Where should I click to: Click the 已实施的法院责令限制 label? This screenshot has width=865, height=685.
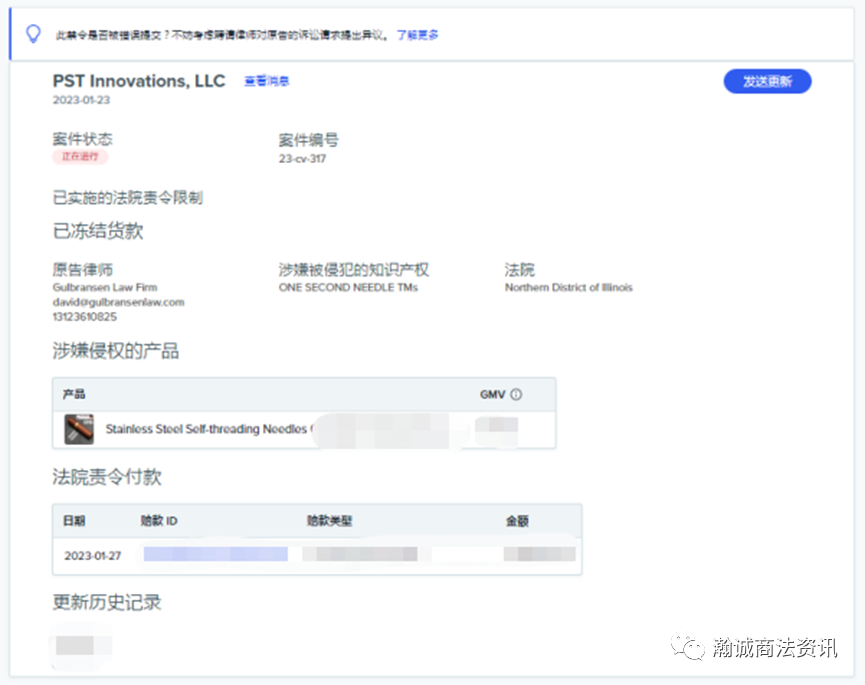tap(128, 197)
